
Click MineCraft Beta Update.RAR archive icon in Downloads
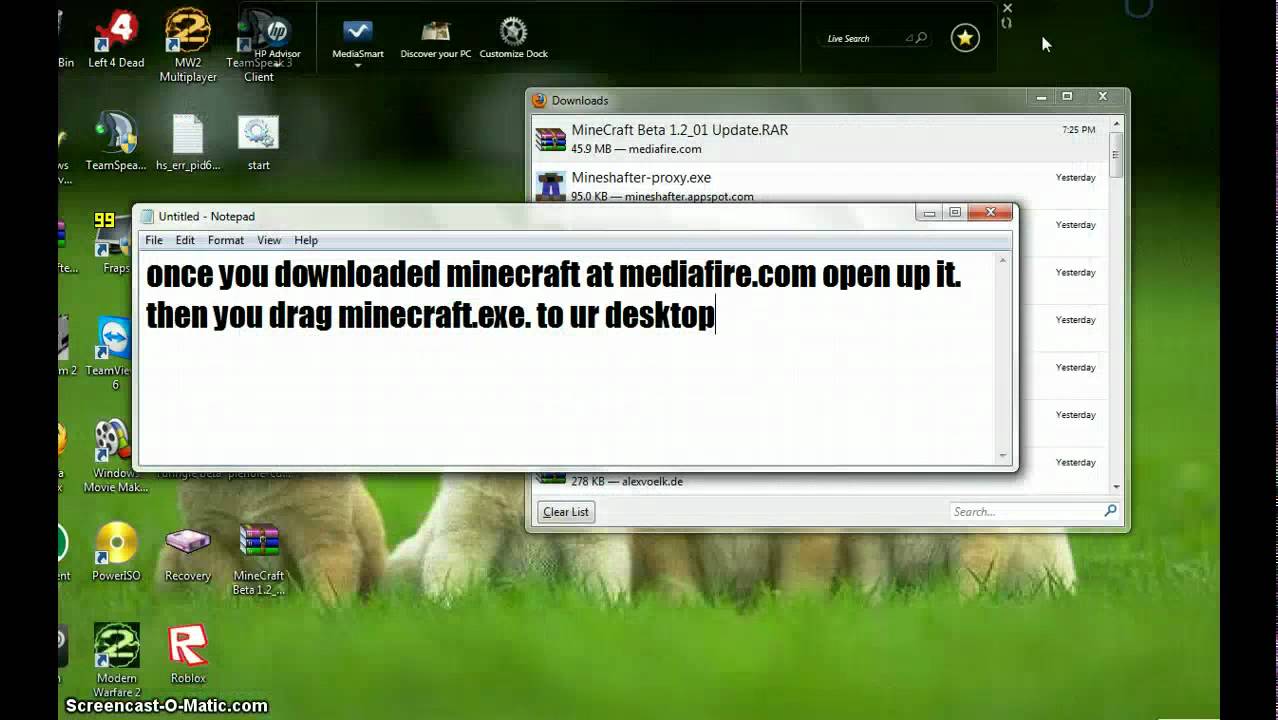[x=550, y=139]
